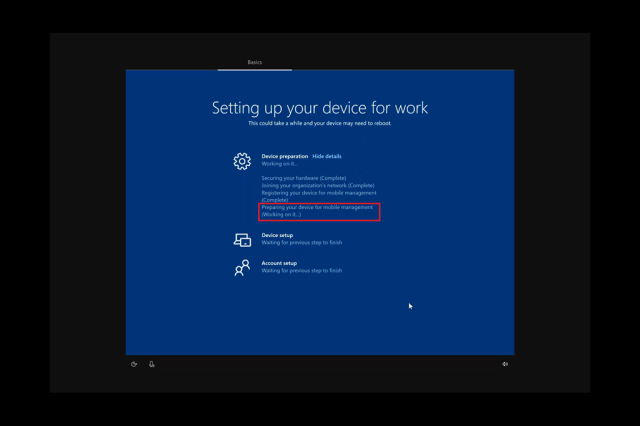640x426 pixels.
Task: Open the Ease of Access icon
Action: (134, 364)
